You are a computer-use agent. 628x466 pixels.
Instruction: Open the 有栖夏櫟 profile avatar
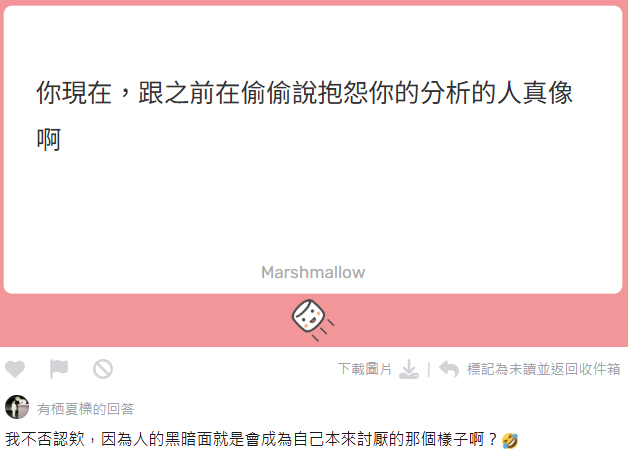[x=17, y=407]
